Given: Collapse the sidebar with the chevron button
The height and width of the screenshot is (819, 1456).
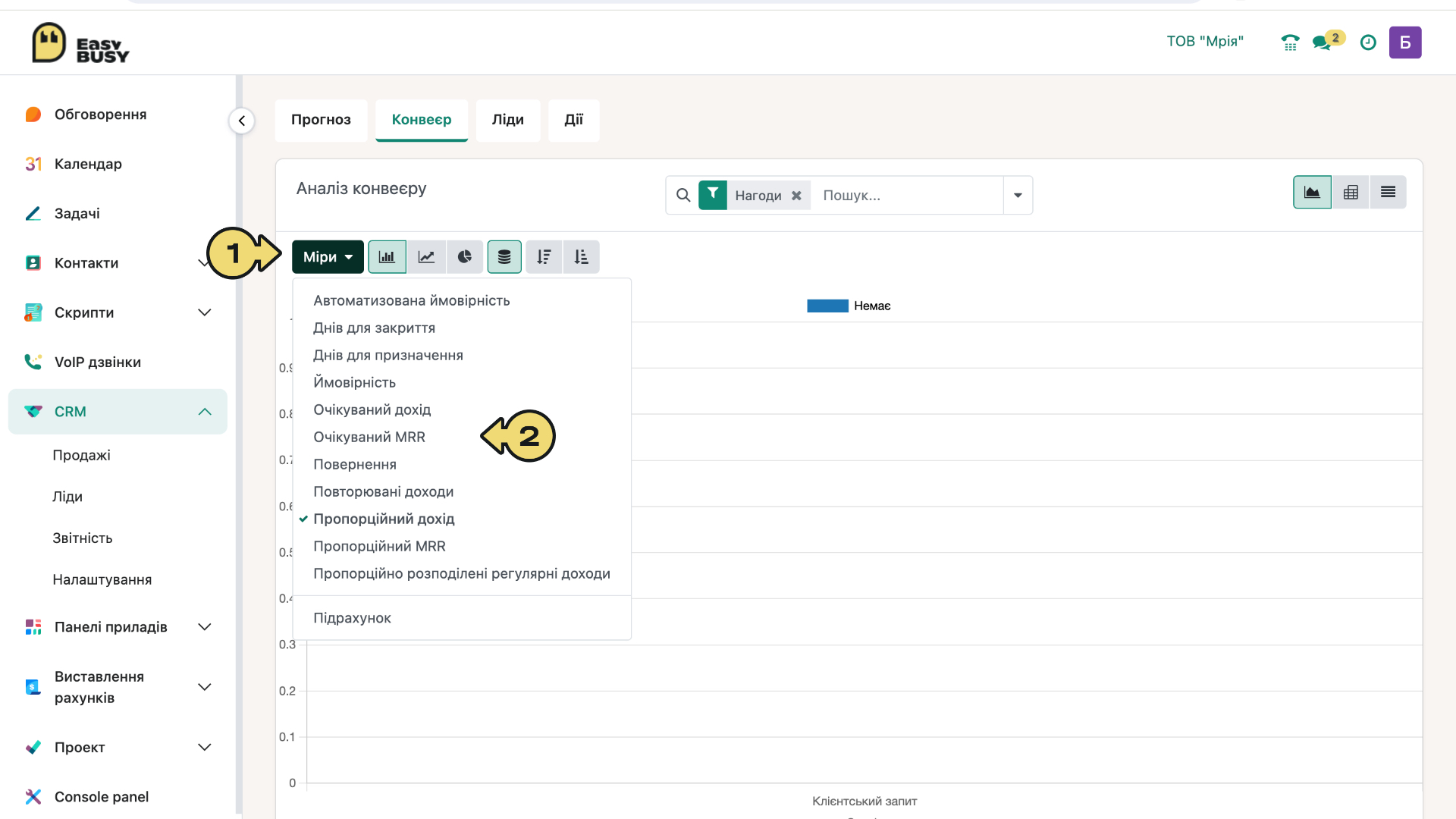Looking at the screenshot, I should click(x=241, y=121).
